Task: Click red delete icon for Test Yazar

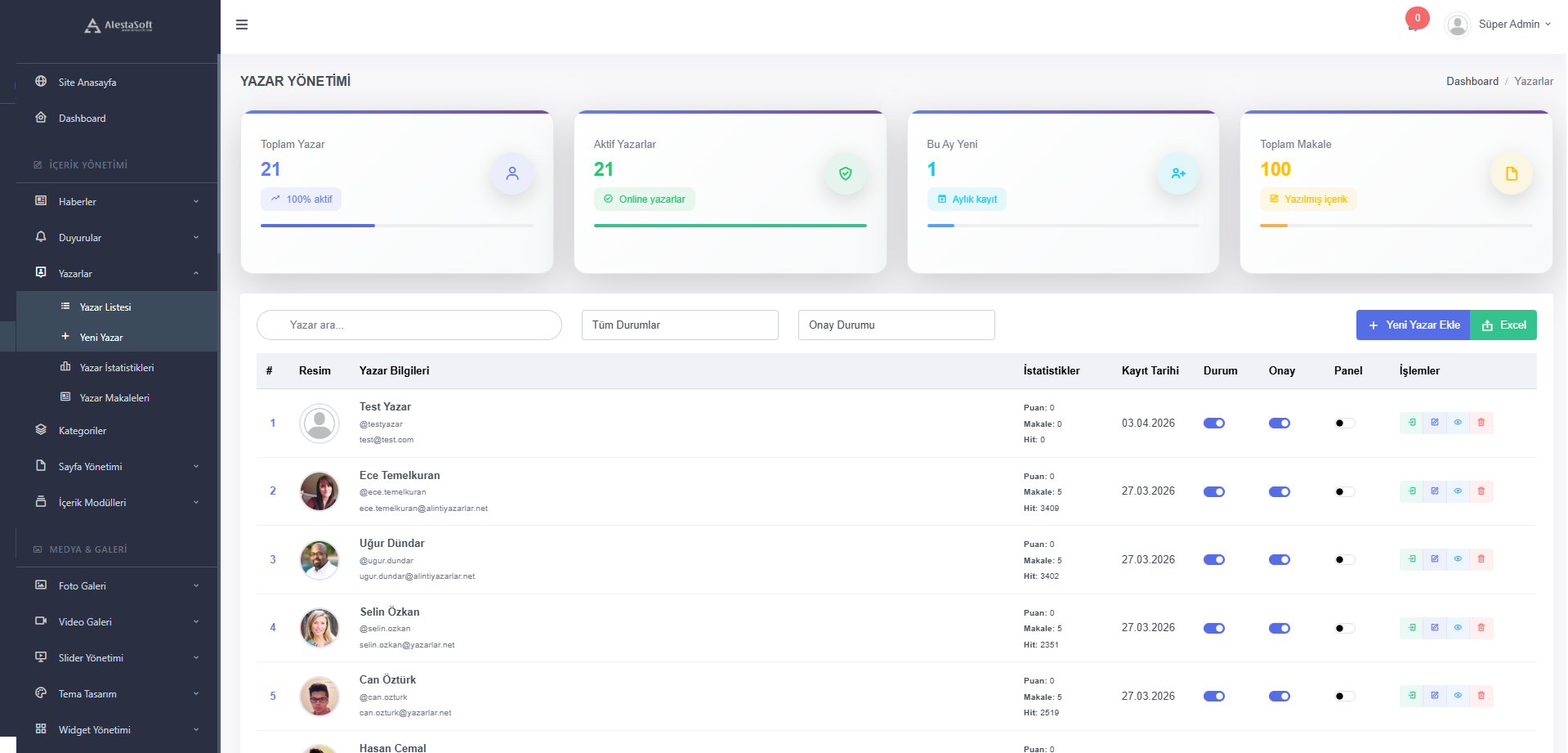Action: [x=1481, y=423]
